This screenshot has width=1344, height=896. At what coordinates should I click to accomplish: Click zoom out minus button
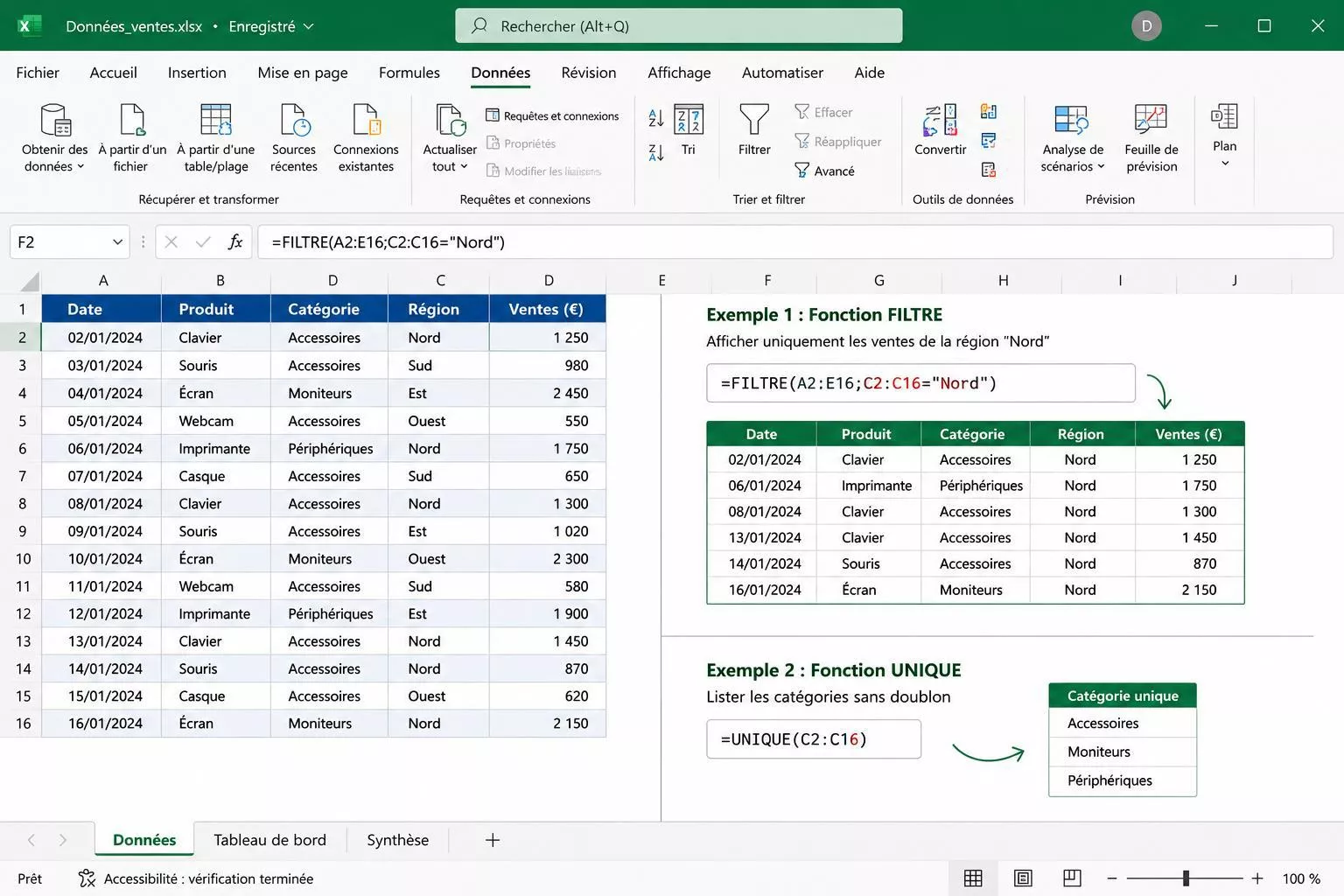[1112, 878]
